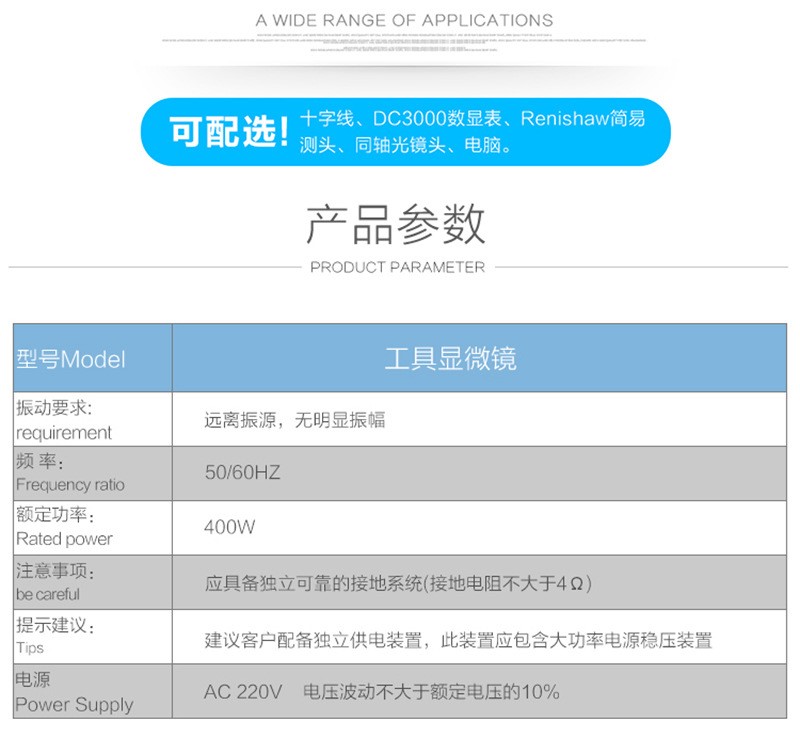
Task: Select the "50/60HZ" value
Action: pyautogui.click(x=242, y=473)
